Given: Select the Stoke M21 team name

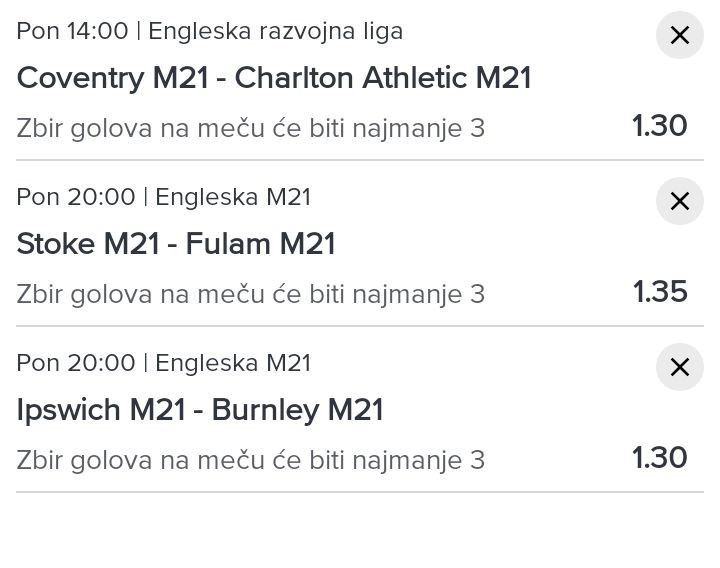Looking at the screenshot, I should coord(88,244).
